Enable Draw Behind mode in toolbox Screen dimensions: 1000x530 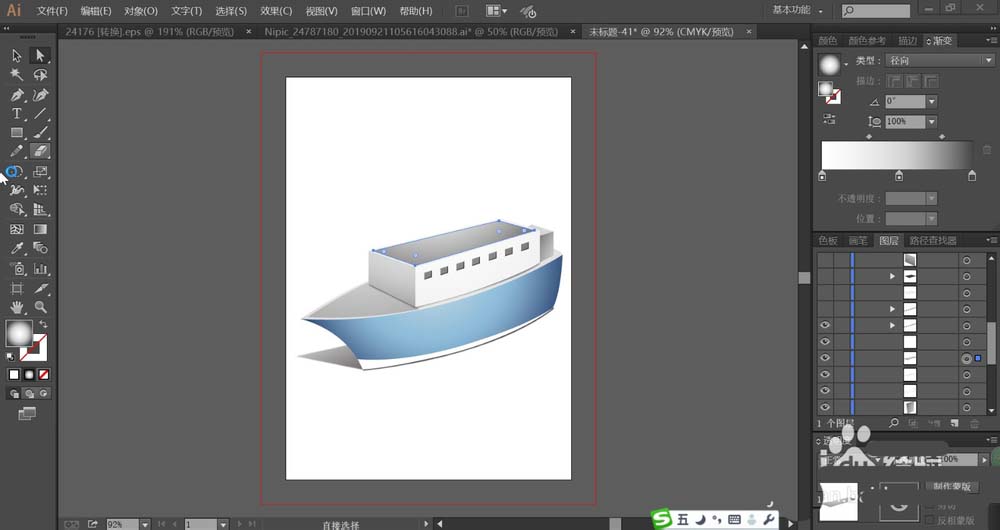click(x=29, y=394)
